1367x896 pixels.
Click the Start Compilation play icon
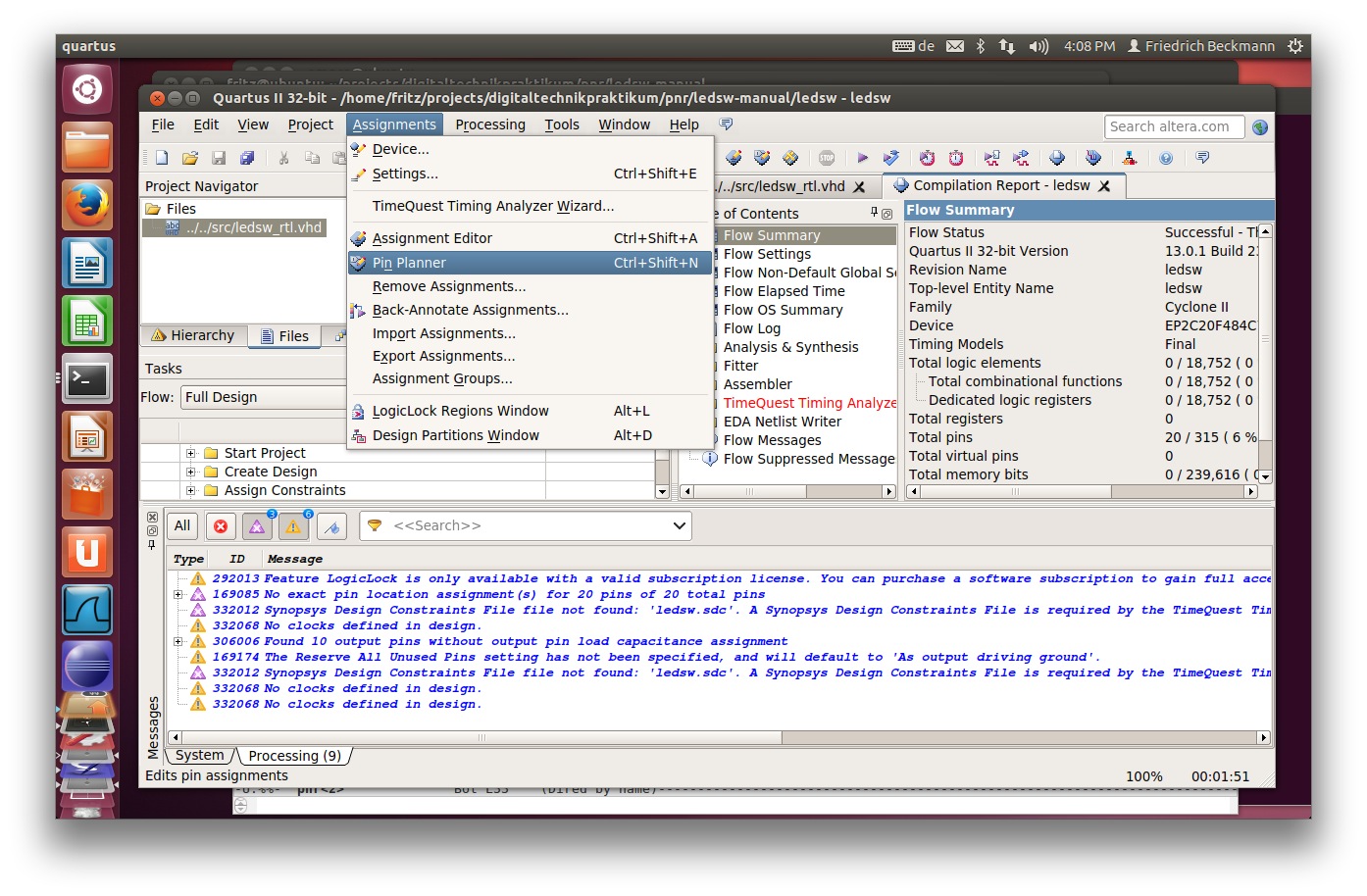click(x=862, y=158)
